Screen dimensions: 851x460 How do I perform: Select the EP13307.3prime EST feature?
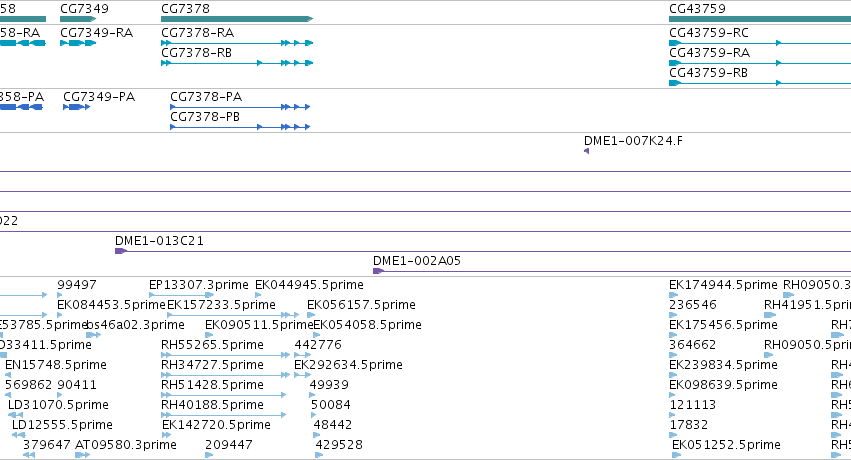[x=182, y=295]
